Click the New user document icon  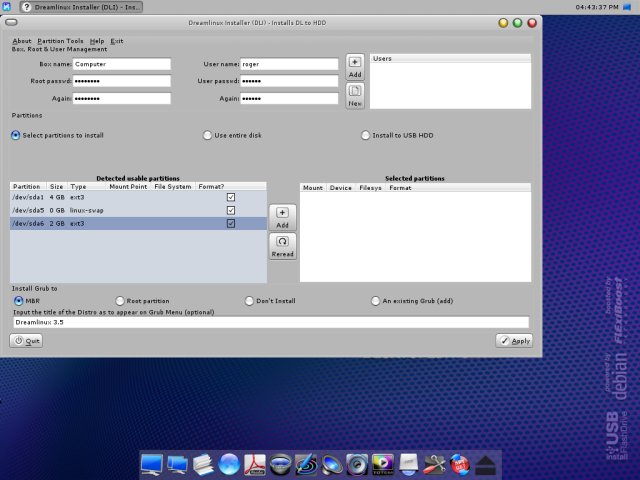[x=355, y=96]
